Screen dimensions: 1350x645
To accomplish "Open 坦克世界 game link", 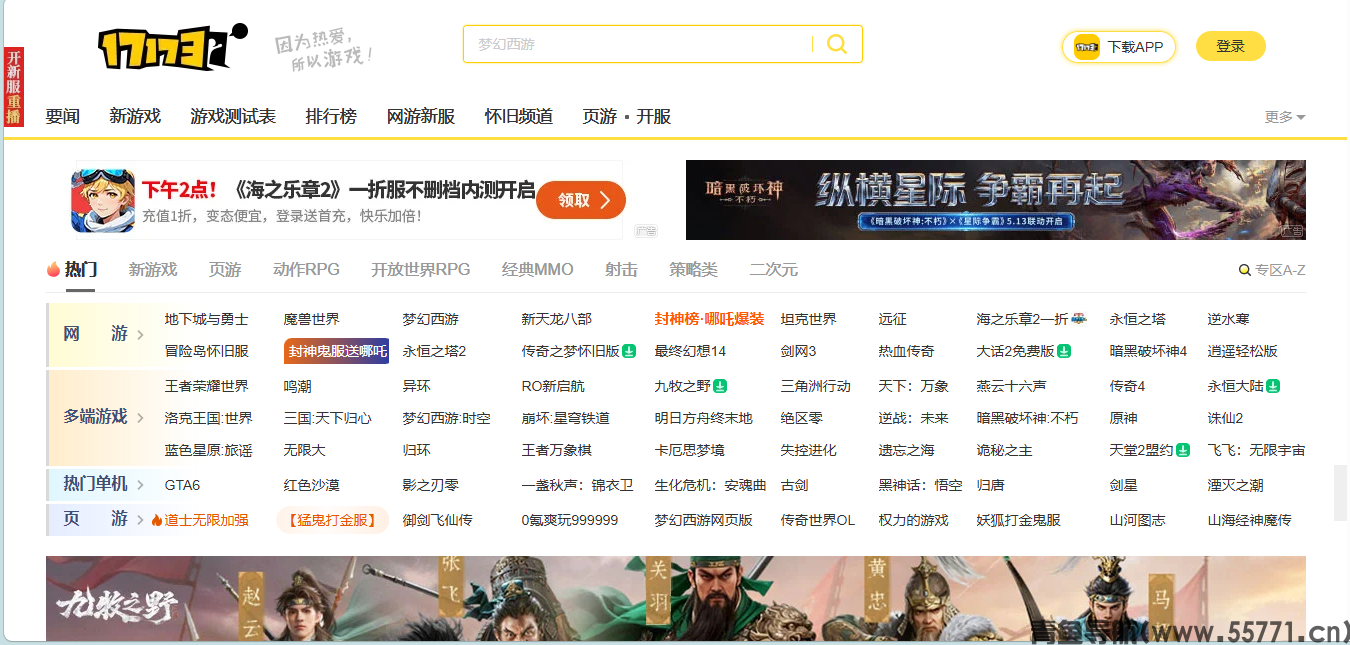I will 808,319.
